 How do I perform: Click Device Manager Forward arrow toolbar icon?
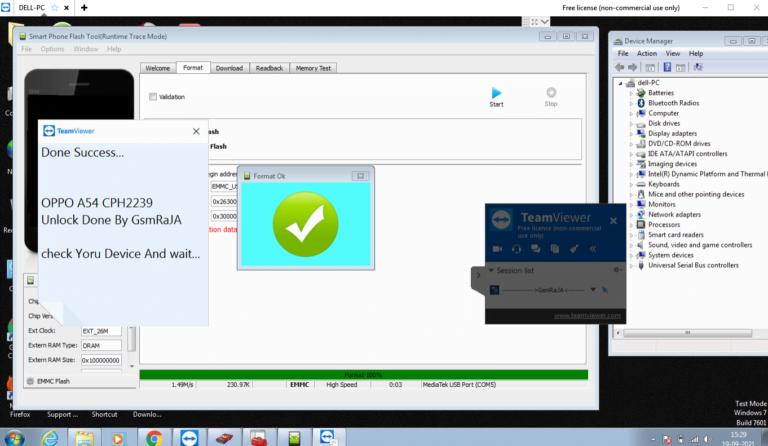[632, 67]
